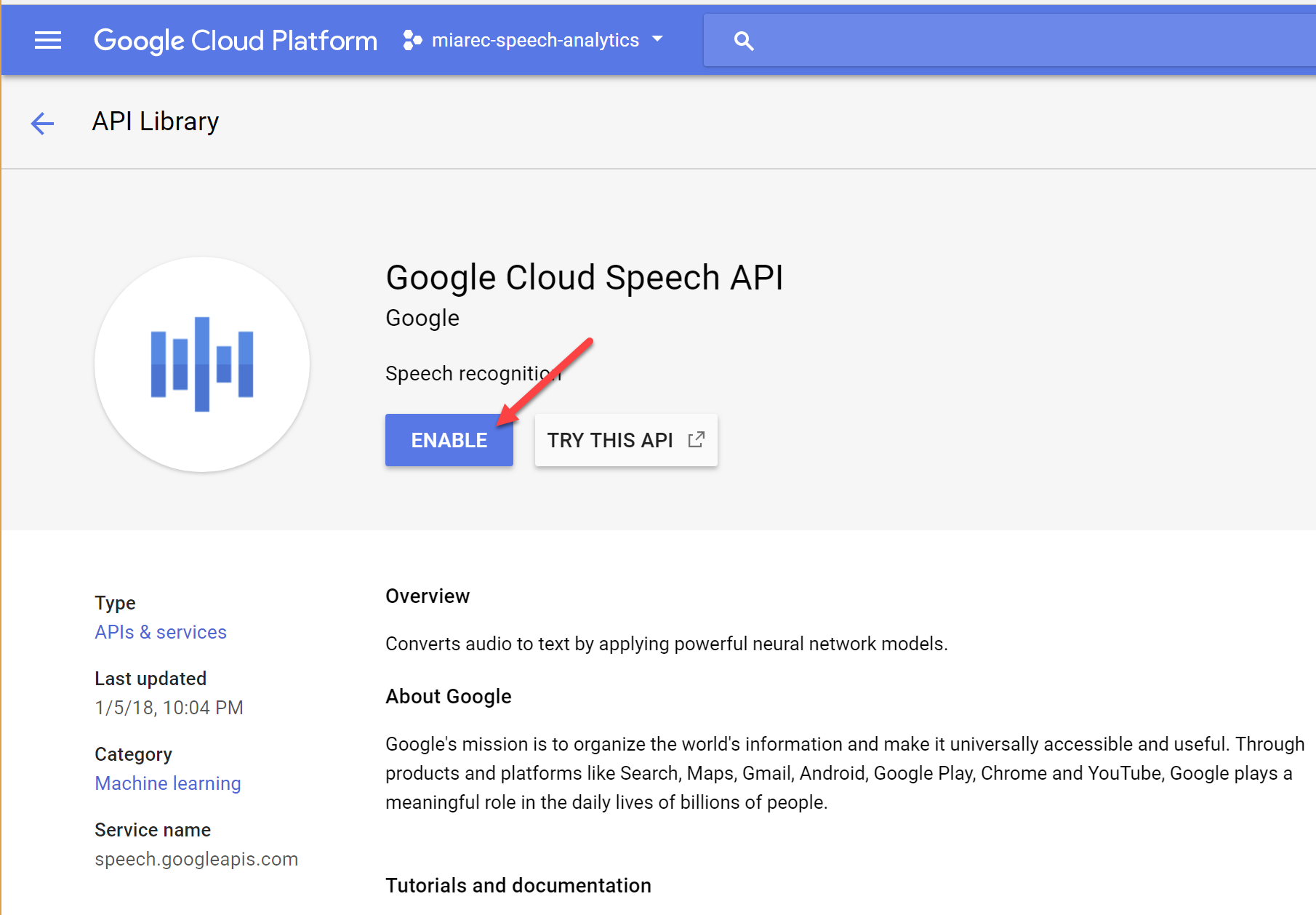Click the Speech API waveform logo
The image size is (1316, 915).
202,364
